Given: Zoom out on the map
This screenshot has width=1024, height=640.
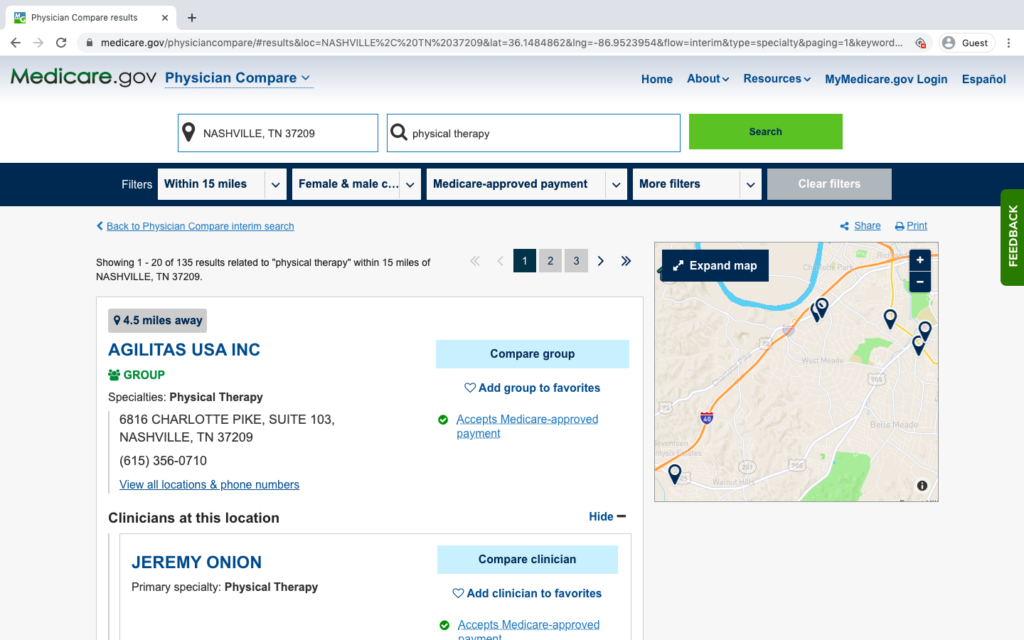Looking at the screenshot, I should 920,282.
